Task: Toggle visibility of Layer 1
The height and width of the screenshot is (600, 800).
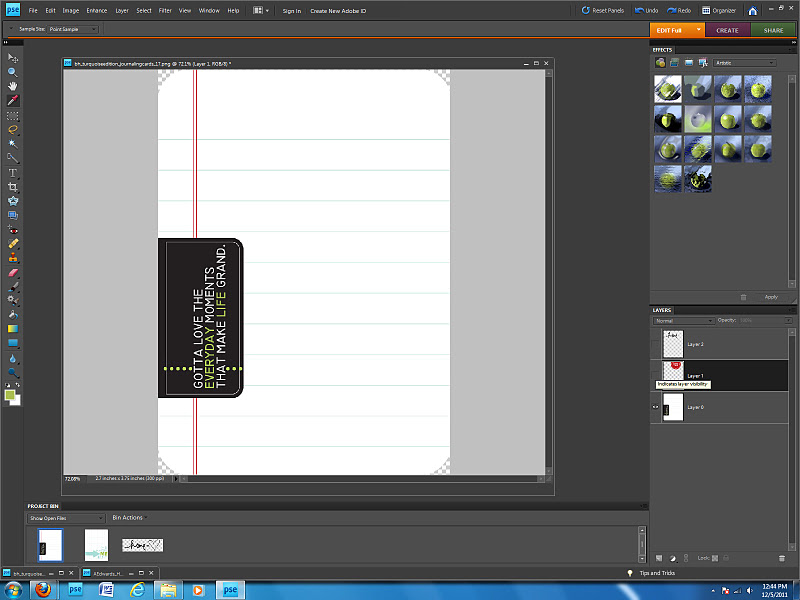Action: (x=656, y=376)
